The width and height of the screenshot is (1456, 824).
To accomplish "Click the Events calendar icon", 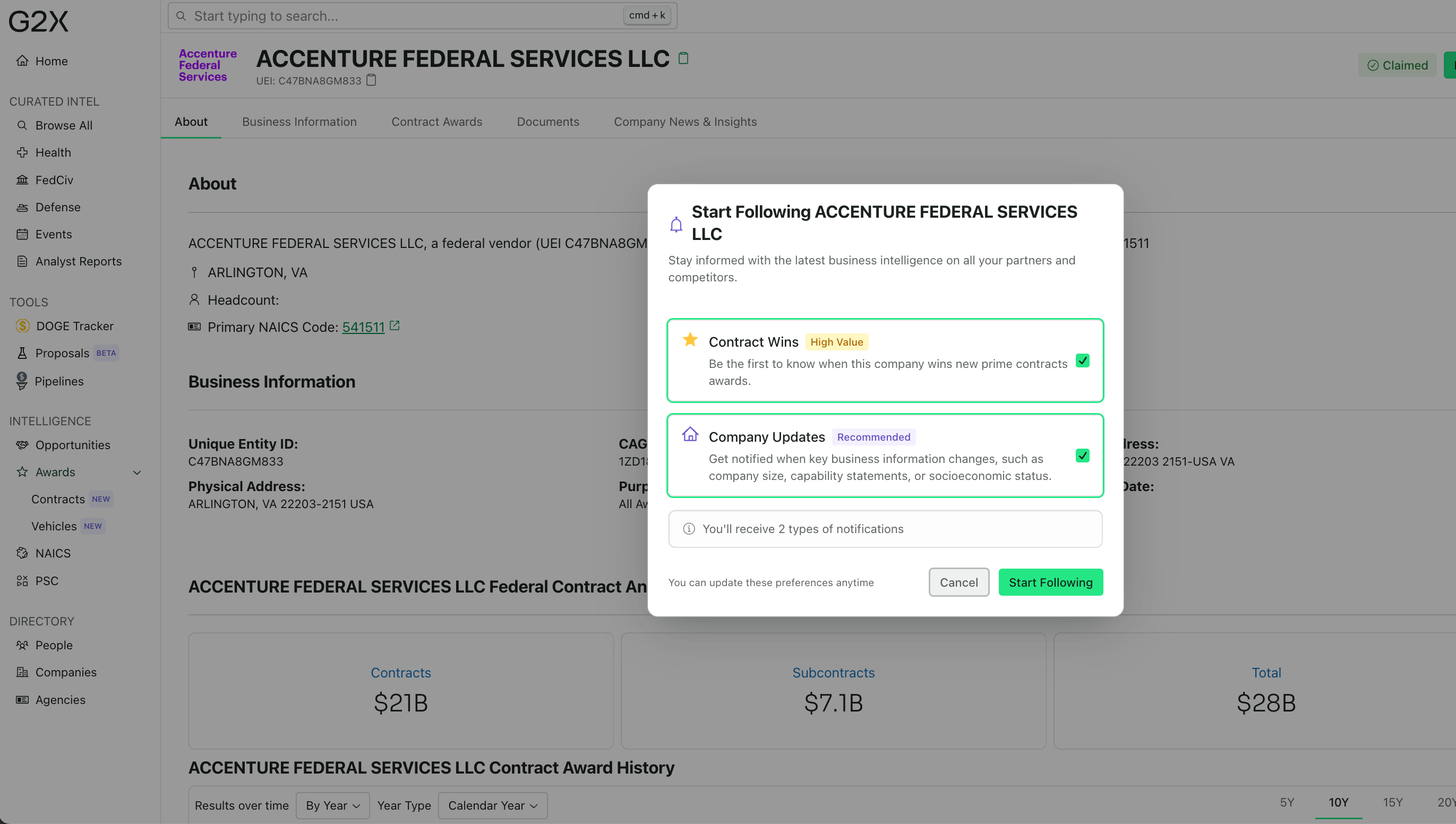I will pyautogui.click(x=22, y=234).
